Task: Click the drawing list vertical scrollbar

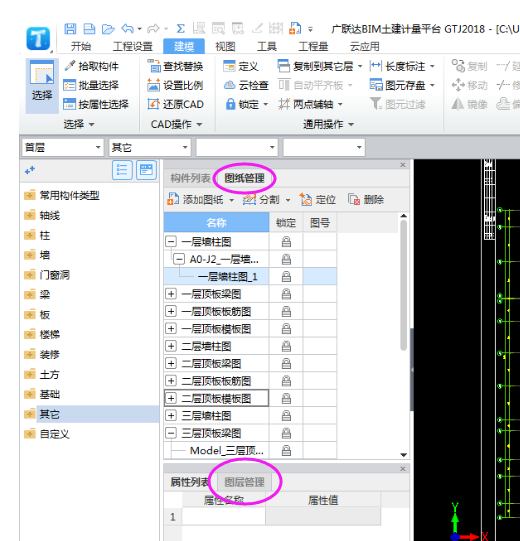Action: (x=403, y=286)
